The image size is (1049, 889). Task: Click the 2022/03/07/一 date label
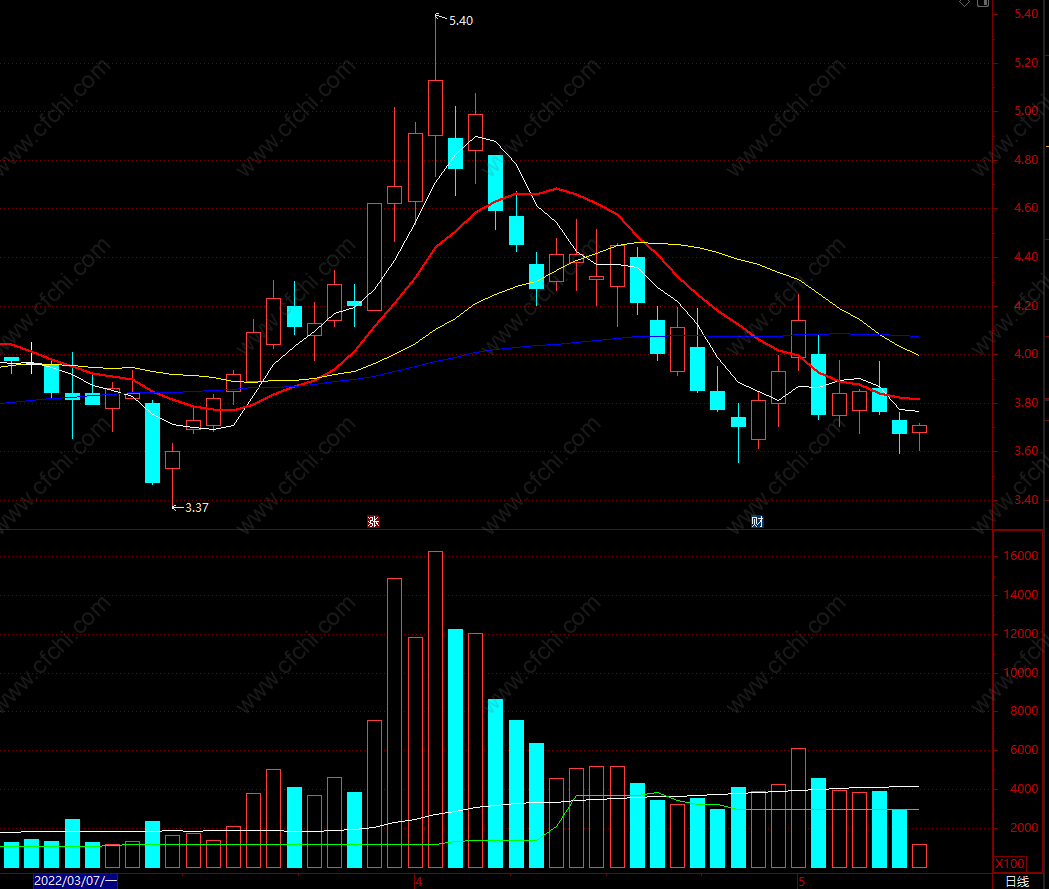click(76, 881)
